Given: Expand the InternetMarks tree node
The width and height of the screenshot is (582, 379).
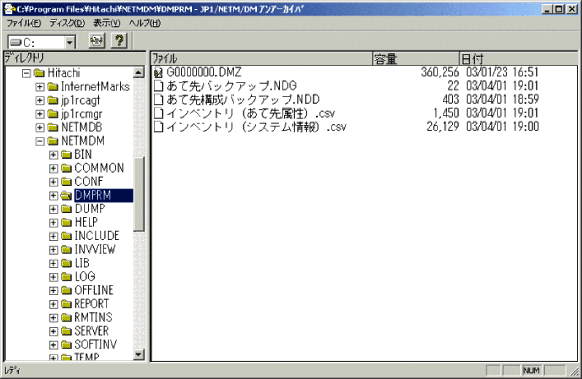Looking at the screenshot, I should 40,87.
